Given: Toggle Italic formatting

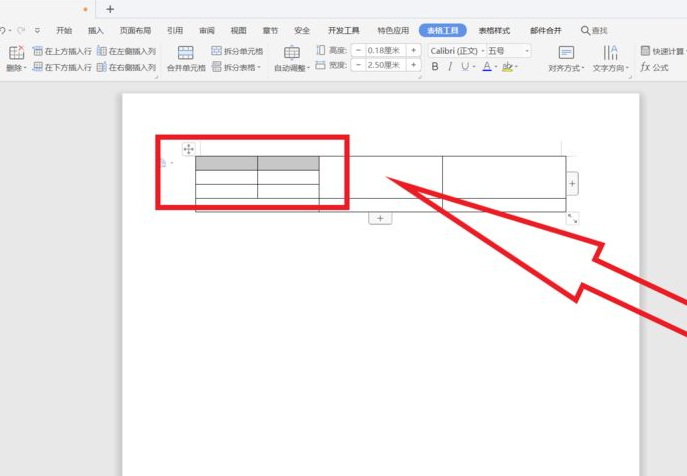Looking at the screenshot, I should pyautogui.click(x=450, y=67).
